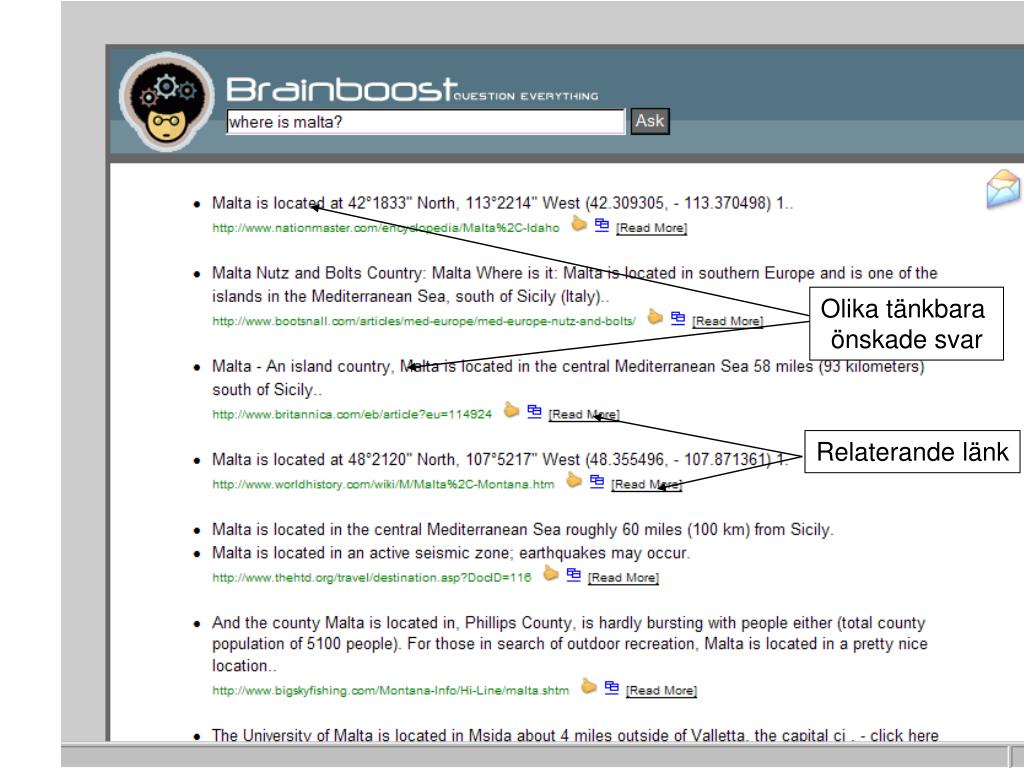Viewport: 1024px width, 768px height.
Task: Click the Ask button
Action: pos(650,121)
